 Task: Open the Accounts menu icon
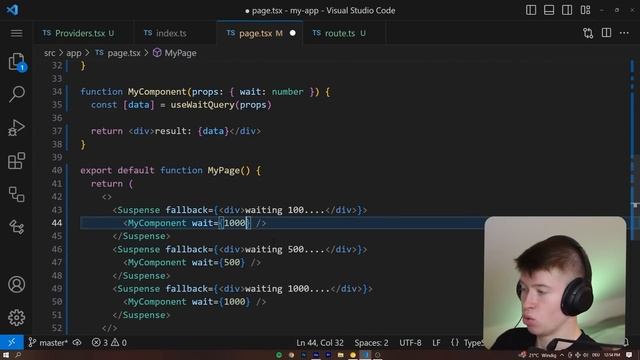[17, 284]
